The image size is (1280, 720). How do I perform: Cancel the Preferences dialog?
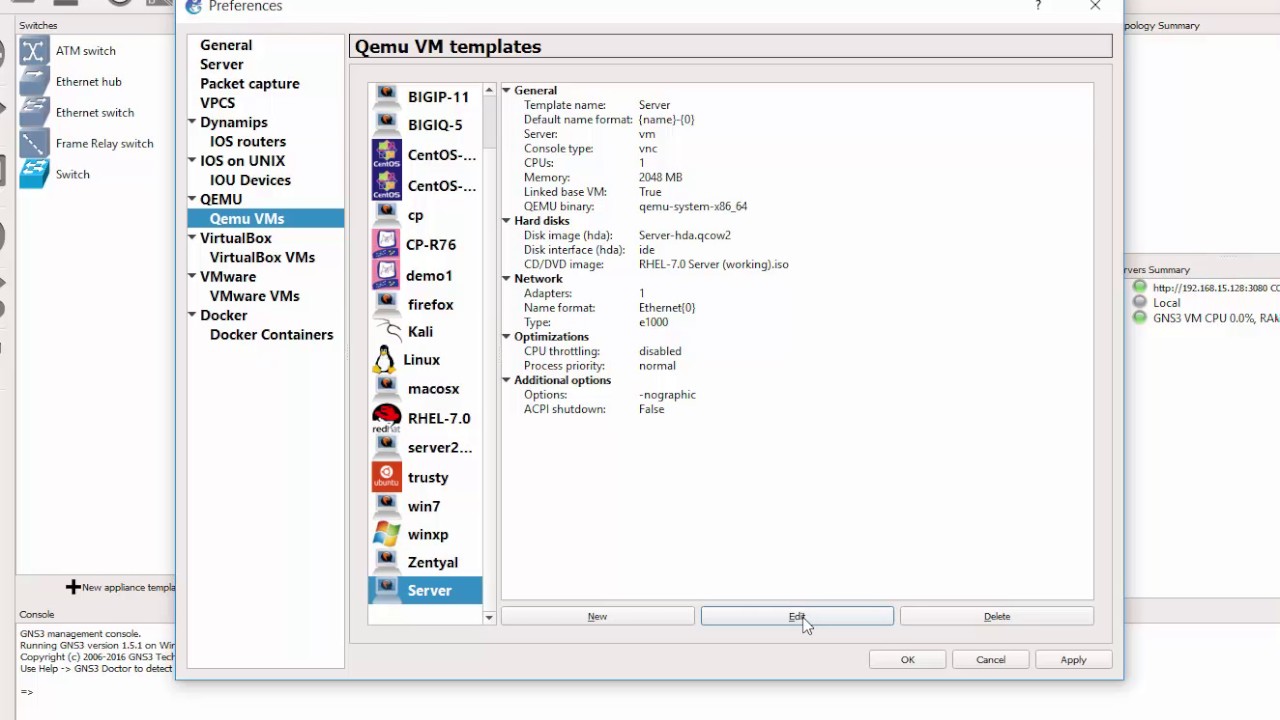(x=991, y=660)
